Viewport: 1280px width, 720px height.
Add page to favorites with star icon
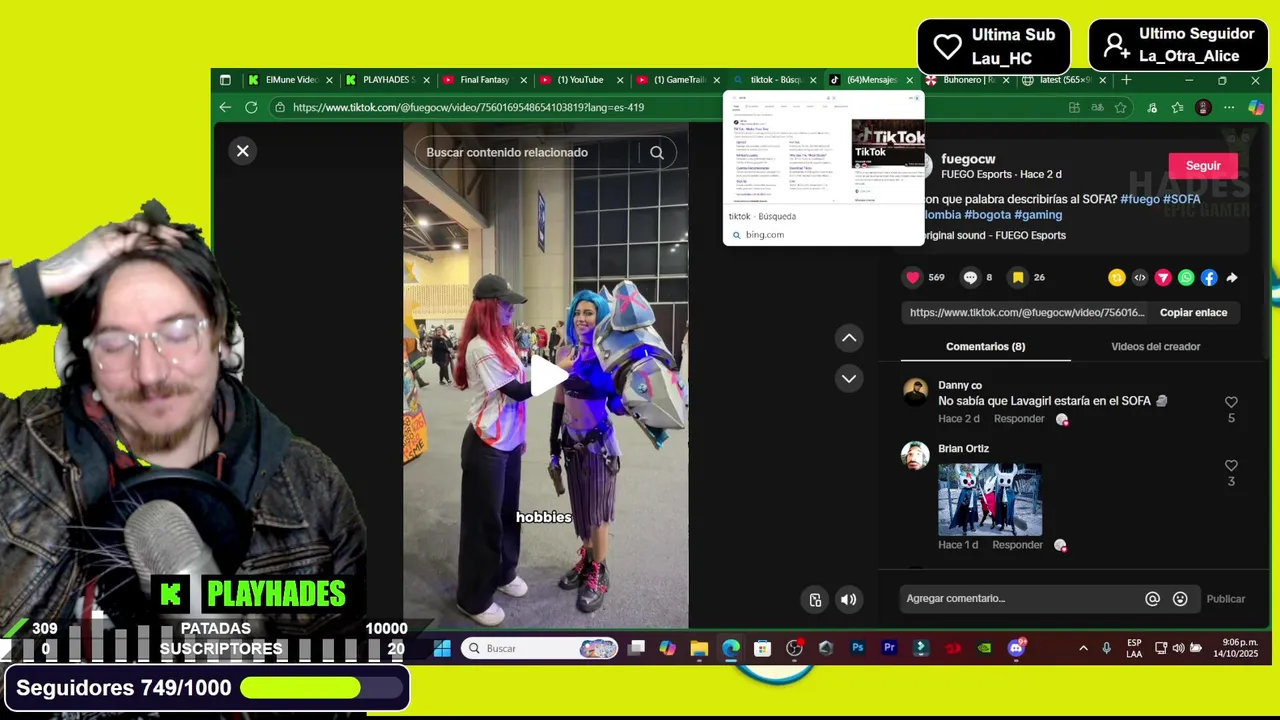tap(1121, 107)
